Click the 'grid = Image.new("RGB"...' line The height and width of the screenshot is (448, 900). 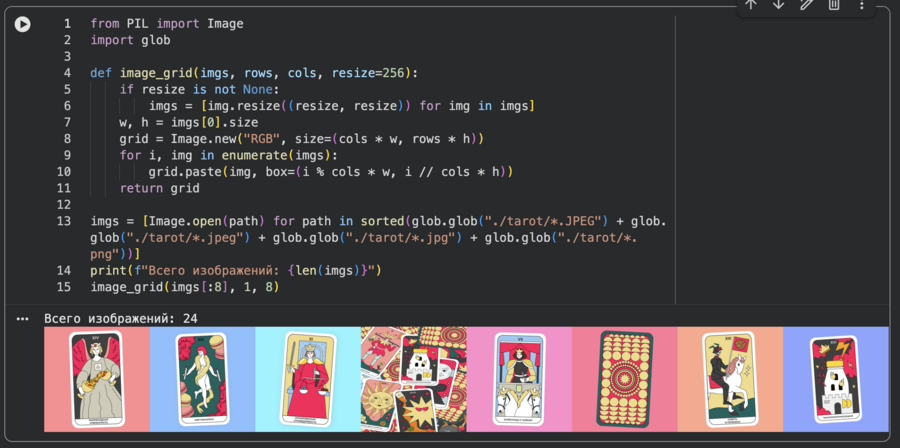302,139
